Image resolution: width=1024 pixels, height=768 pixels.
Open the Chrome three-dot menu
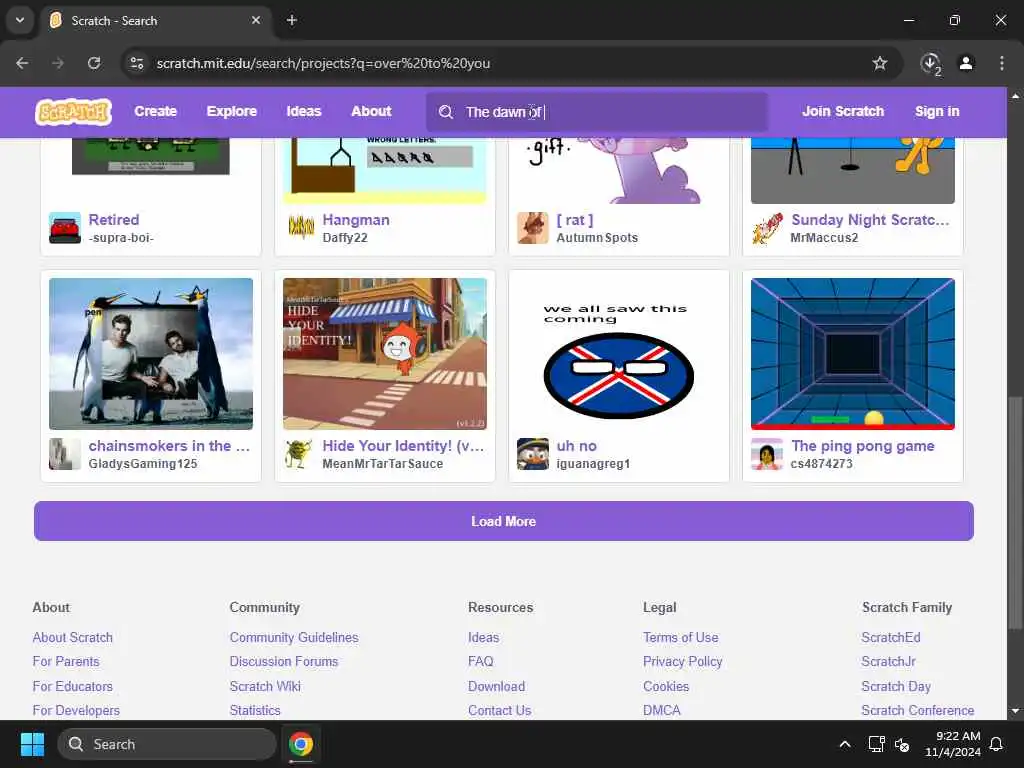1002,63
